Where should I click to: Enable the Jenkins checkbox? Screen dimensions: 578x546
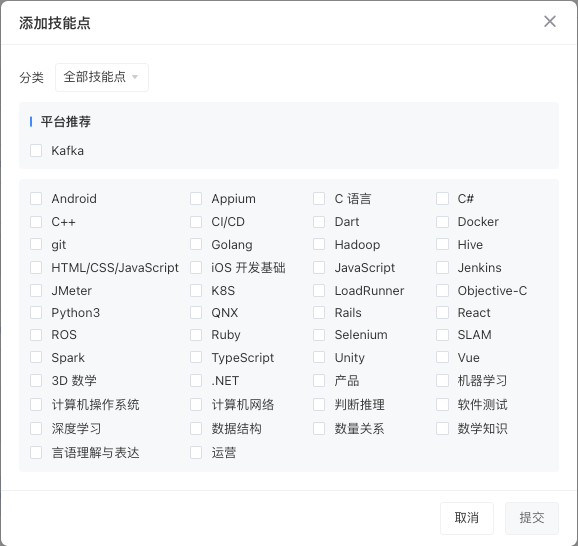click(442, 267)
